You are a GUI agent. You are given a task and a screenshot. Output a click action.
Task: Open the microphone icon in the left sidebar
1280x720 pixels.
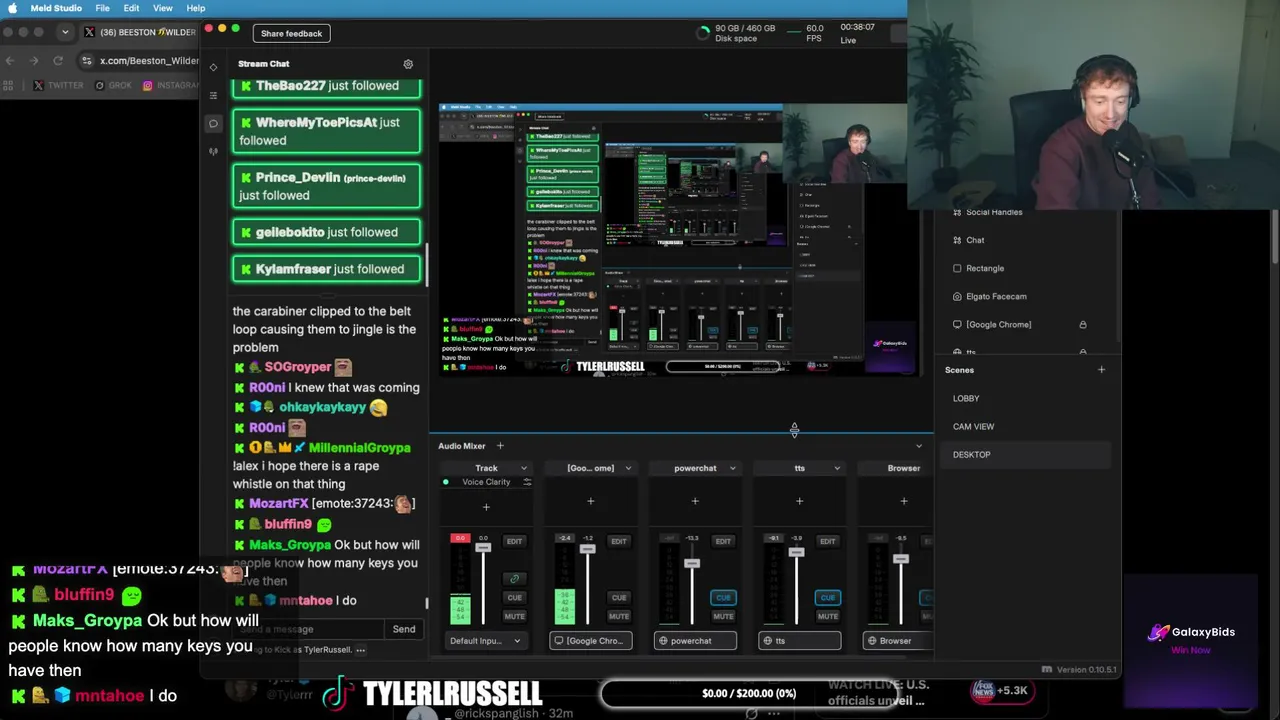tap(213, 152)
